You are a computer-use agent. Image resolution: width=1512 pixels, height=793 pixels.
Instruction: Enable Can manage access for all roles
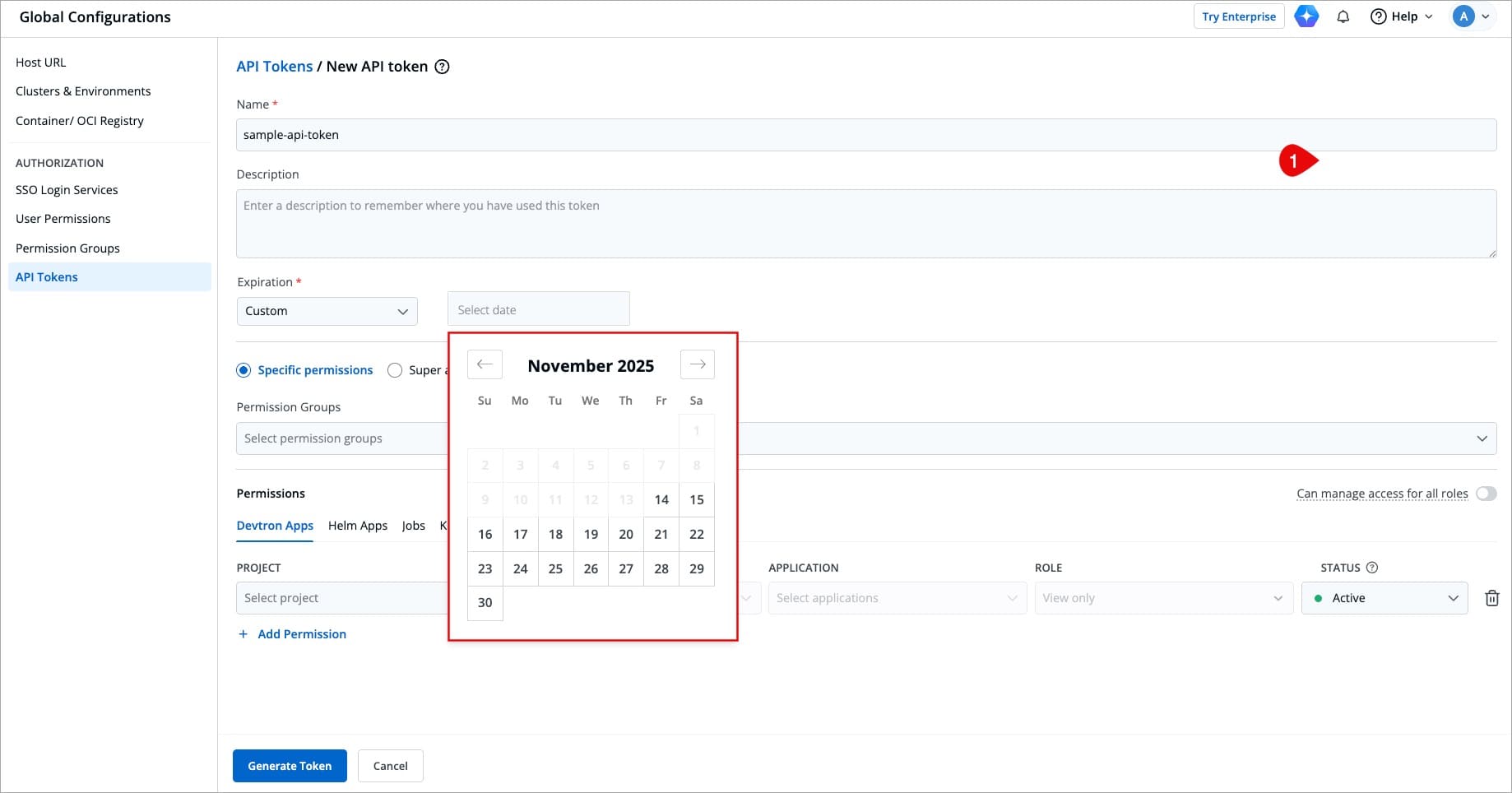pos(1485,494)
